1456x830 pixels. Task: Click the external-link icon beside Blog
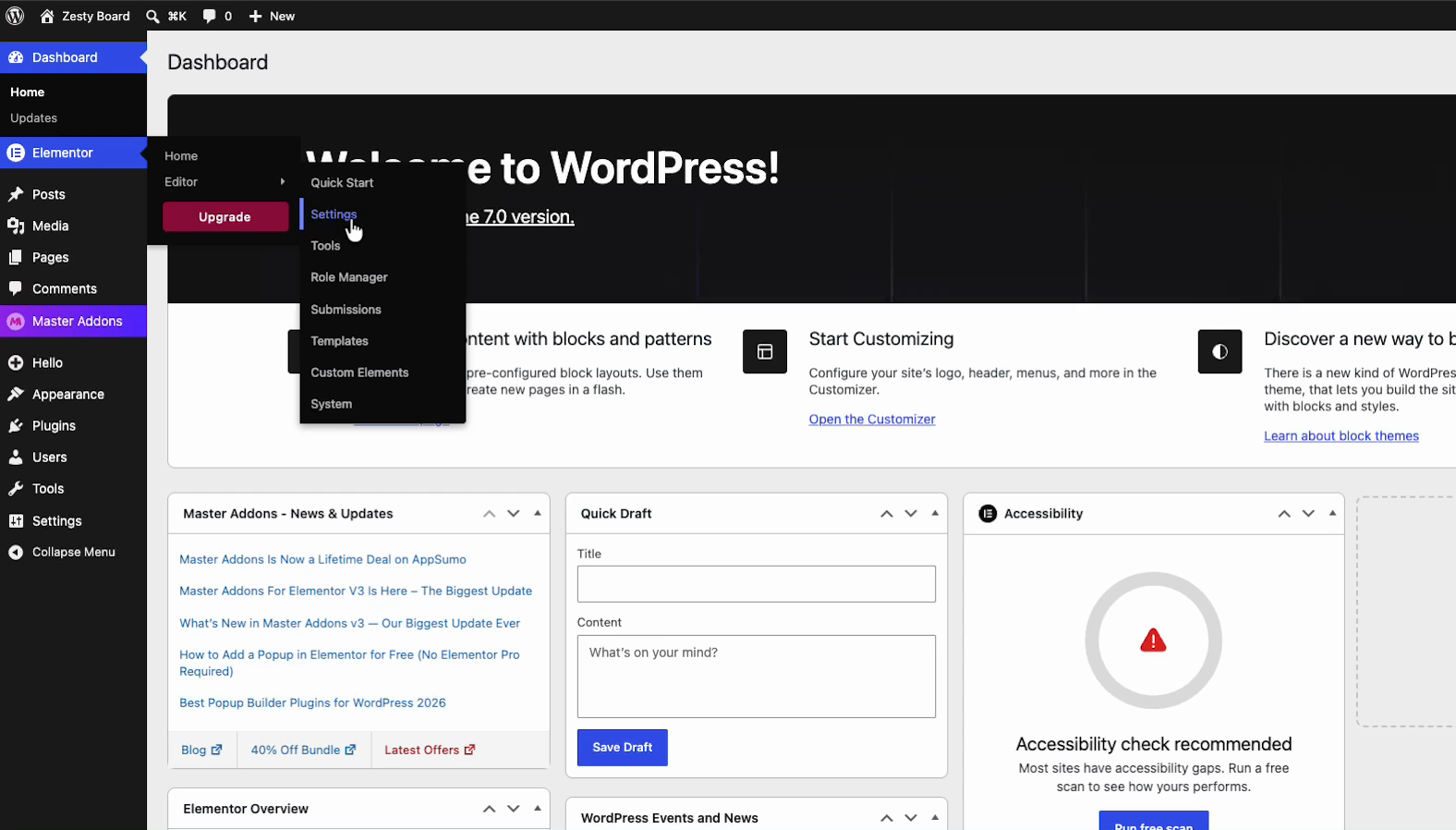pos(217,750)
